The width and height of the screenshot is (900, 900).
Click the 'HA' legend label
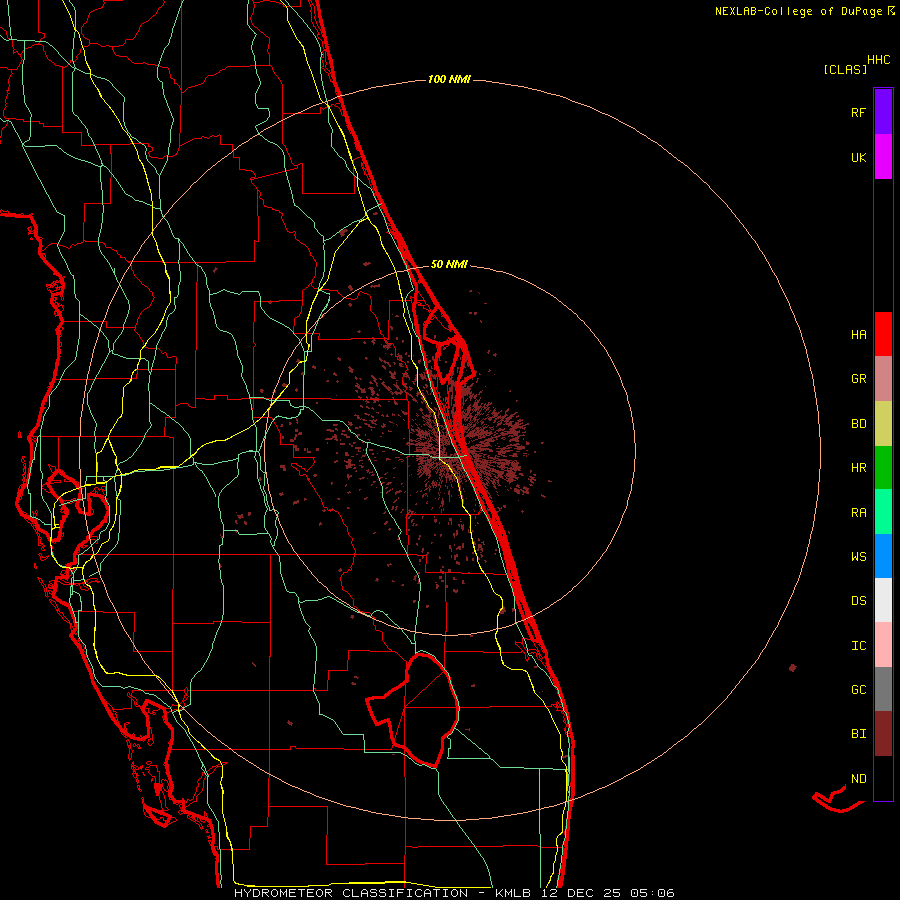[x=858, y=335]
